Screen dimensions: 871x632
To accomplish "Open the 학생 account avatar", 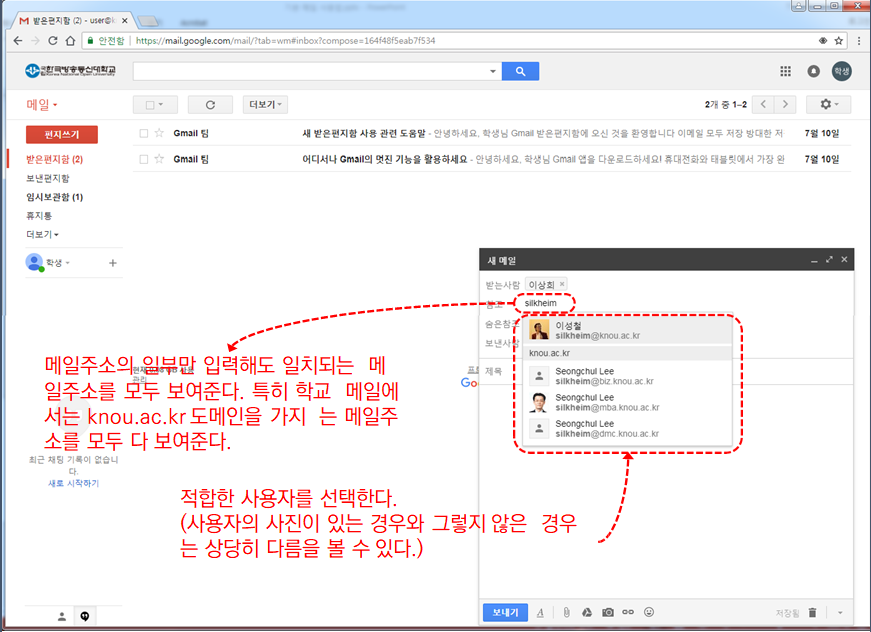I will click(842, 71).
